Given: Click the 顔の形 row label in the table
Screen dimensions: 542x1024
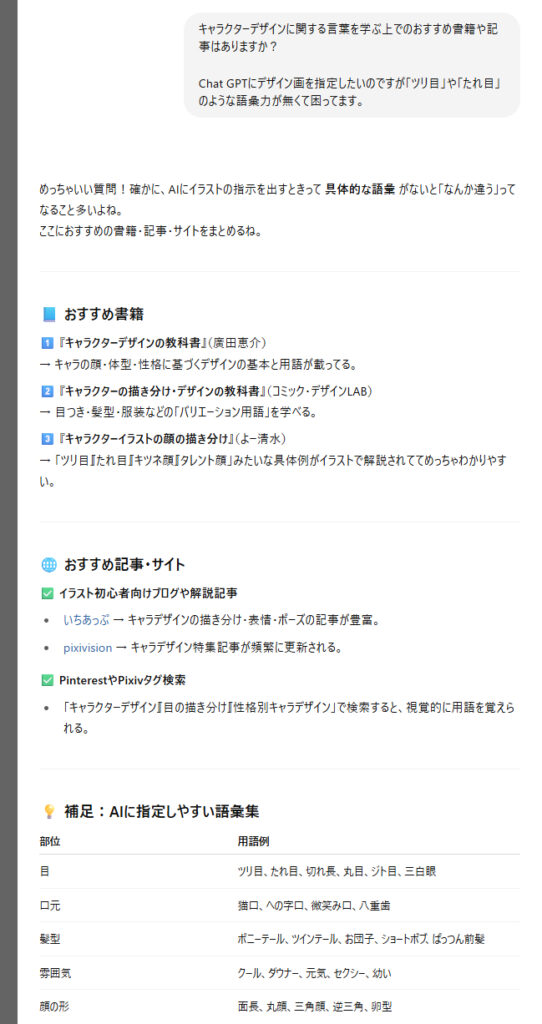Looking at the screenshot, I should (55, 1006).
